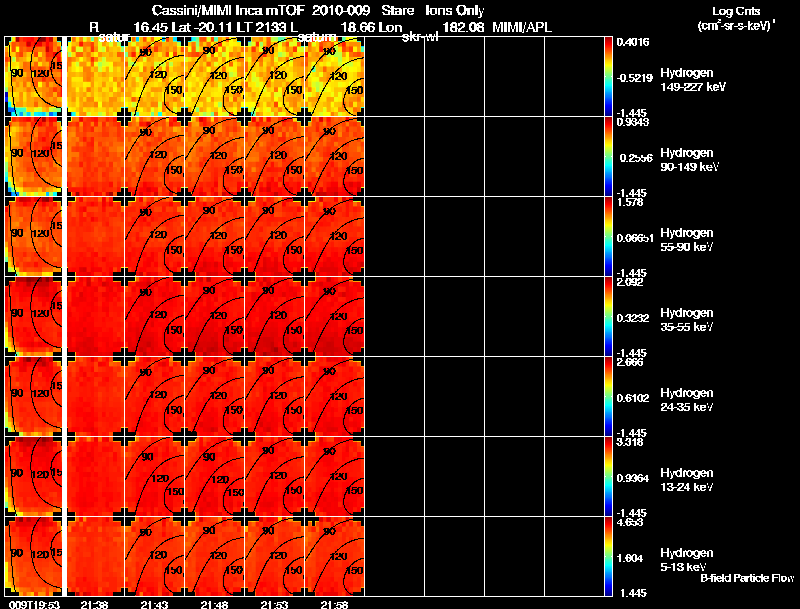Viewport: 800px width, 609px height.
Task: Choose the 90-149 keV image at 21:53
Action: tap(274, 157)
